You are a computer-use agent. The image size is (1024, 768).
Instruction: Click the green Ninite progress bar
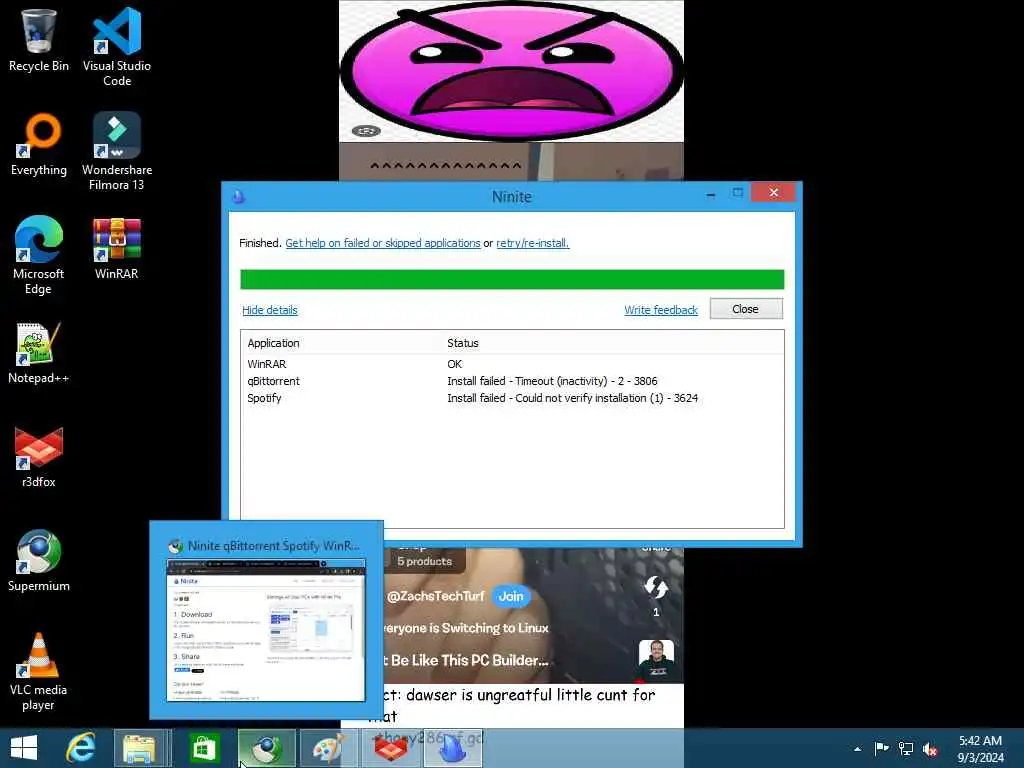[x=512, y=280]
